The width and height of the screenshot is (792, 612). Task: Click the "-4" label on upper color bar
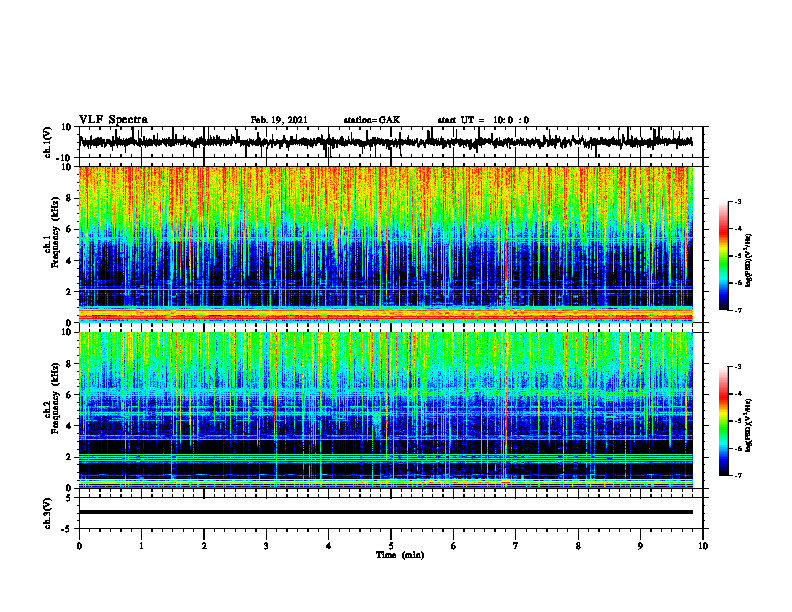click(738, 229)
